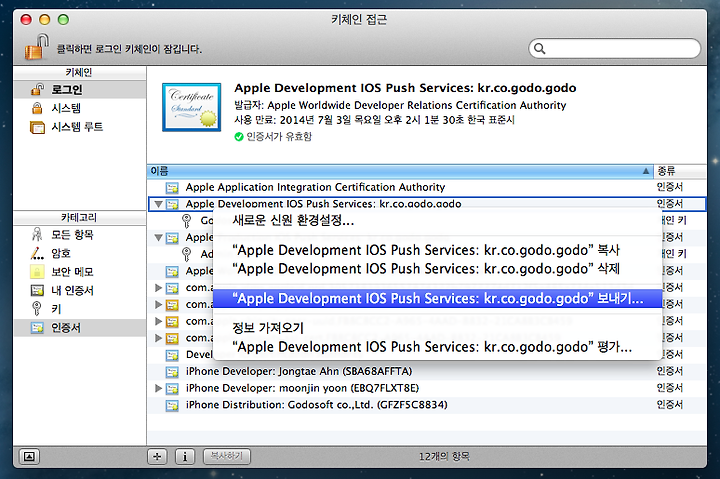Select the 시스템 keychain
720x479 pixels.
click(x=79, y=108)
